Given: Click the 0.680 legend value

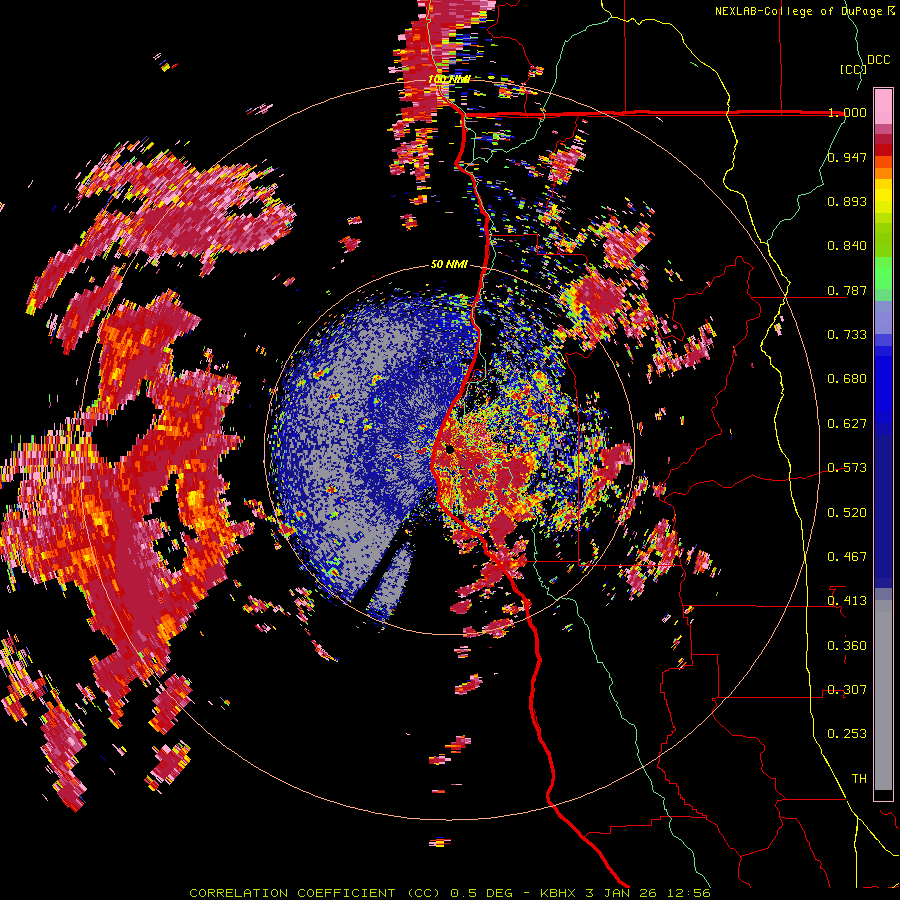Looking at the screenshot, I should (847, 379).
